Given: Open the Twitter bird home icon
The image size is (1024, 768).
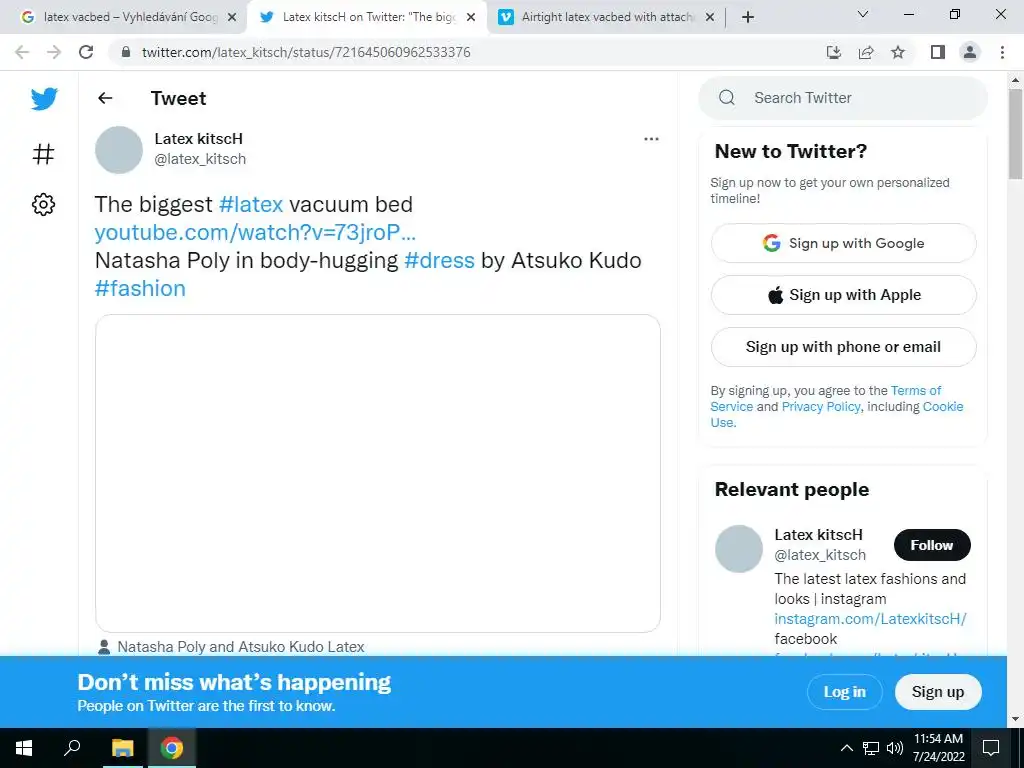Looking at the screenshot, I should 44,99.
